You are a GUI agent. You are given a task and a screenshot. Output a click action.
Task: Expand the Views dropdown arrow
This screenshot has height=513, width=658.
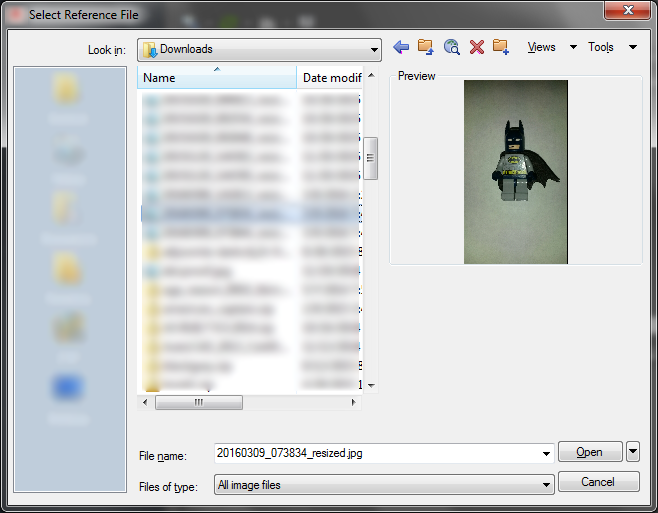coord(573,47)
